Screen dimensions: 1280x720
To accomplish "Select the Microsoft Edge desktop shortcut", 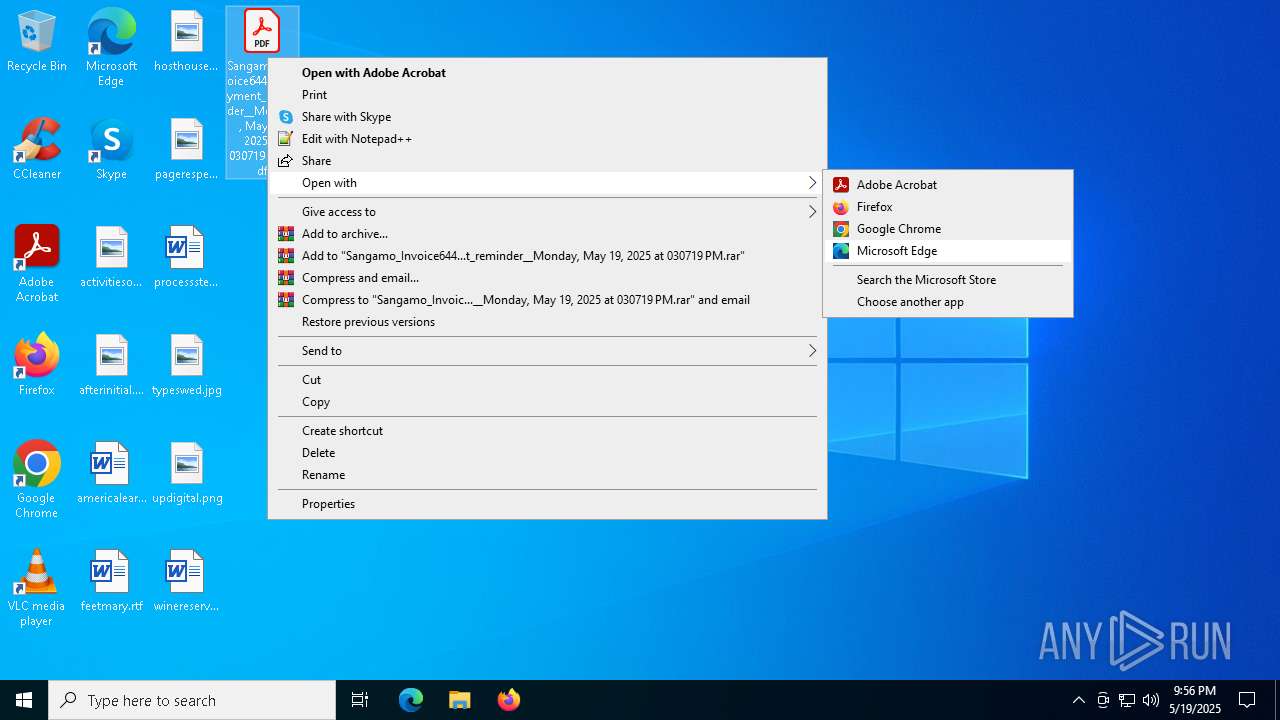I will (111, 48).
